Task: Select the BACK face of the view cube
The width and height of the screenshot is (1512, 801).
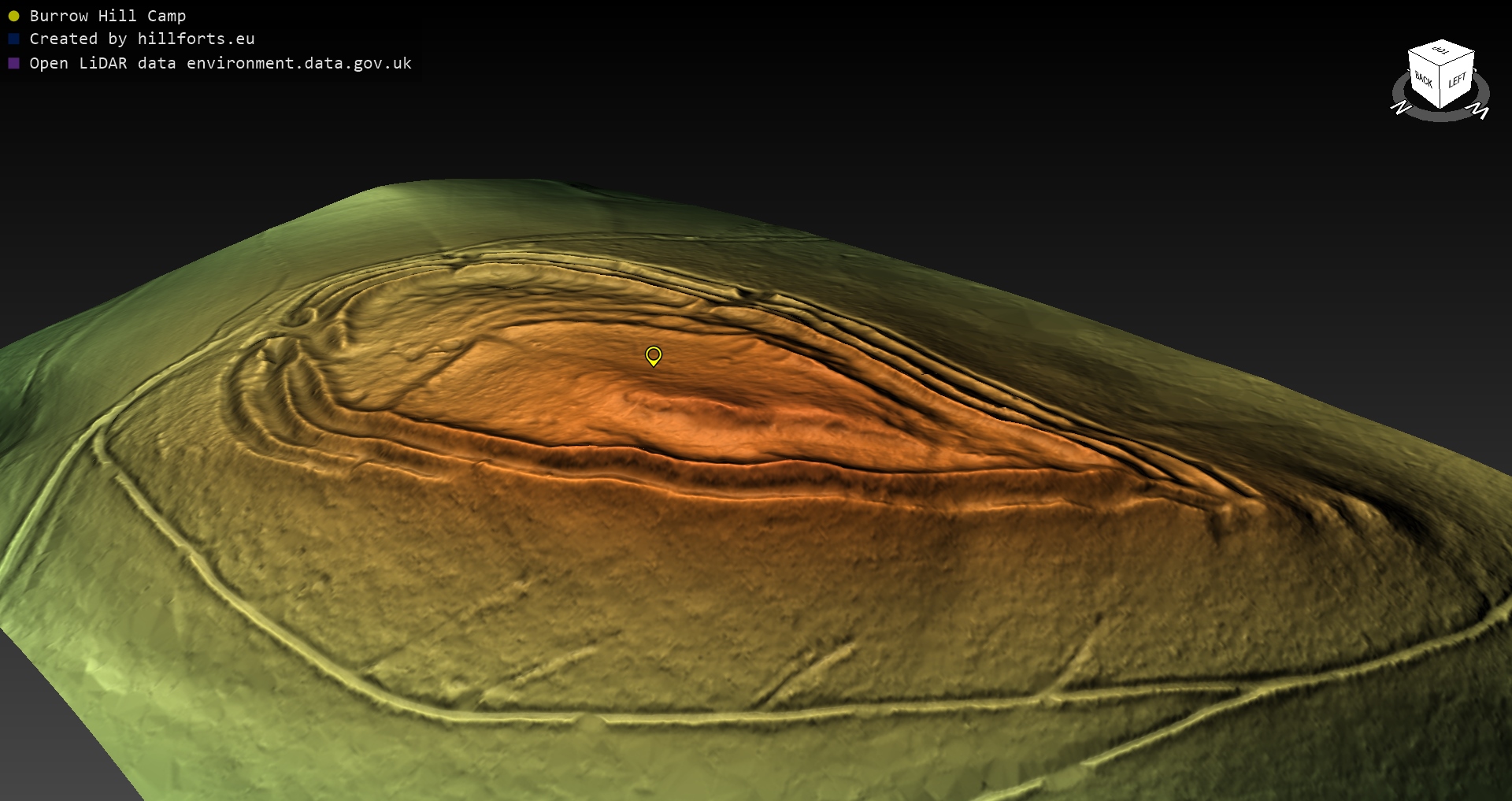Action: (1423, 80)
